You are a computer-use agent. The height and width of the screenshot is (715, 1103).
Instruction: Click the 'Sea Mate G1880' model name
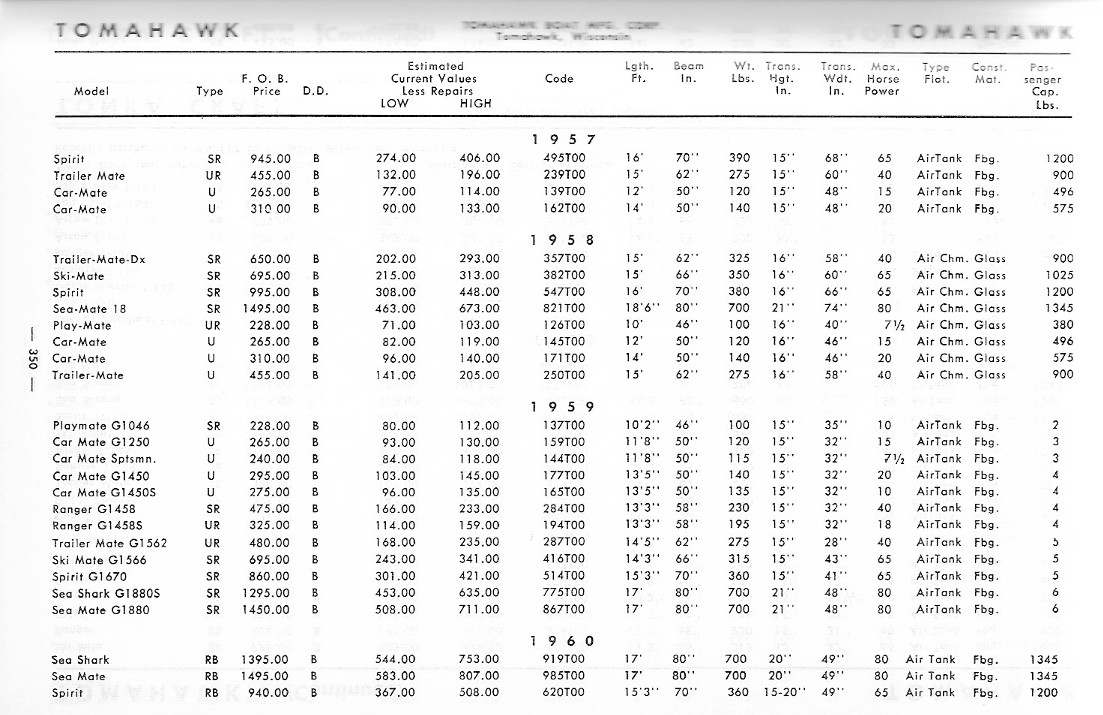click(x=101, y=610)
